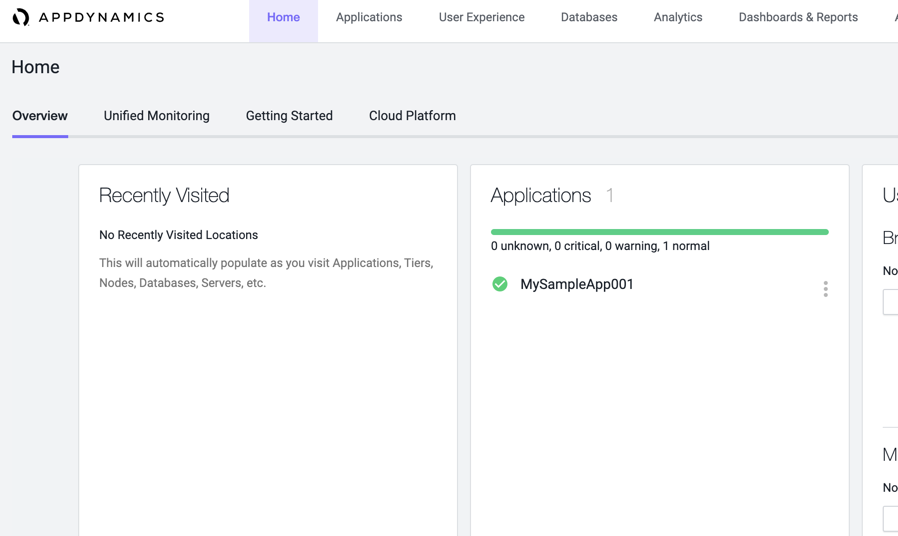Open the Databases navigation item

click(589, 17)
